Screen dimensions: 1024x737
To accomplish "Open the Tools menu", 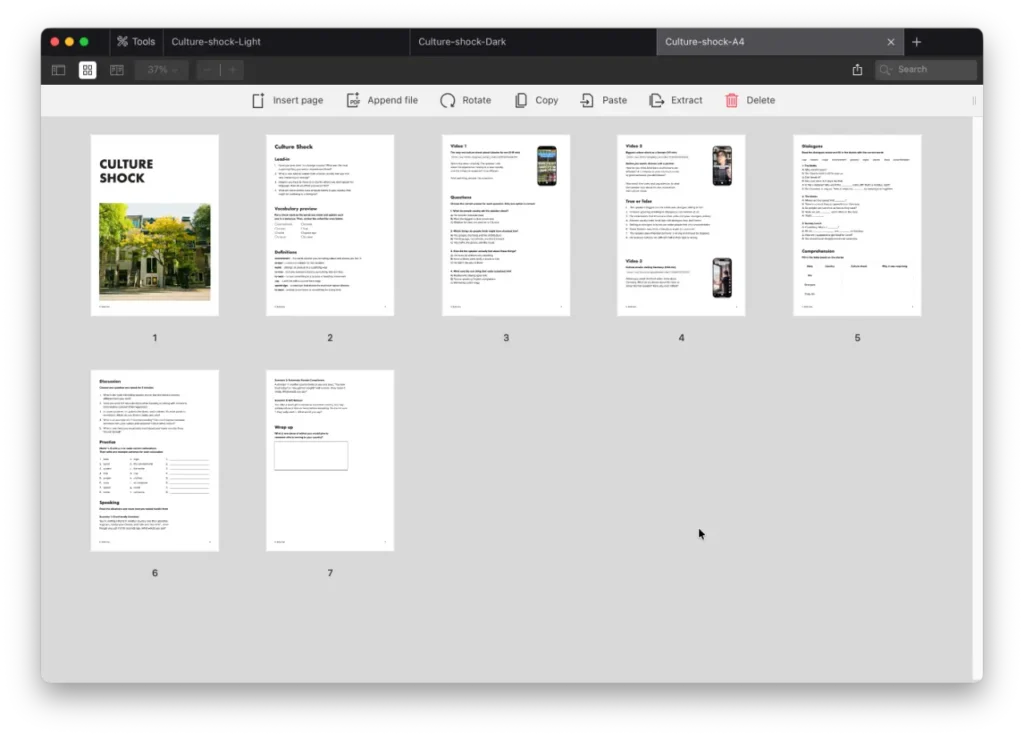I will point(135,41).
